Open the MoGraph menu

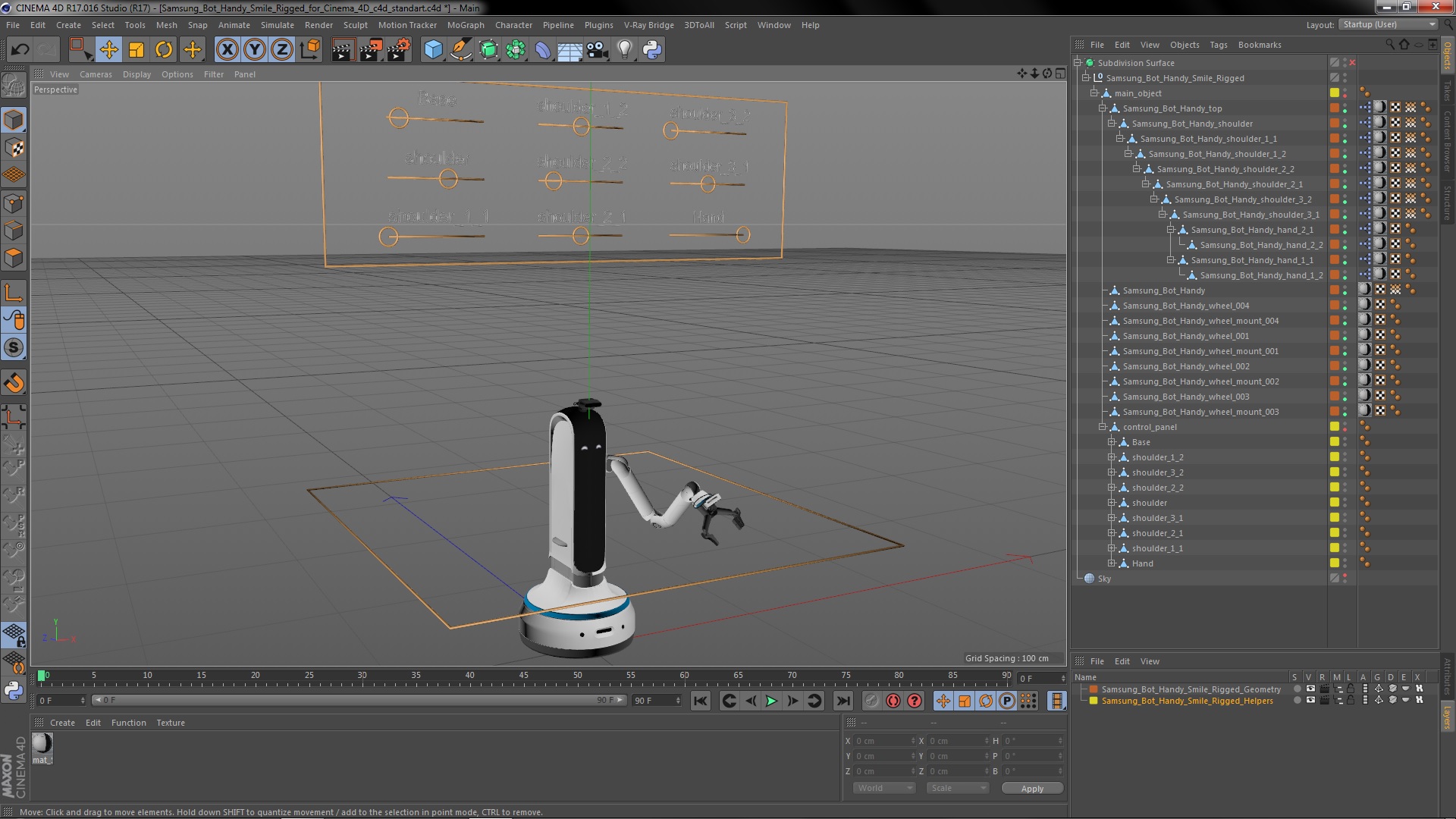pos(466,25)
